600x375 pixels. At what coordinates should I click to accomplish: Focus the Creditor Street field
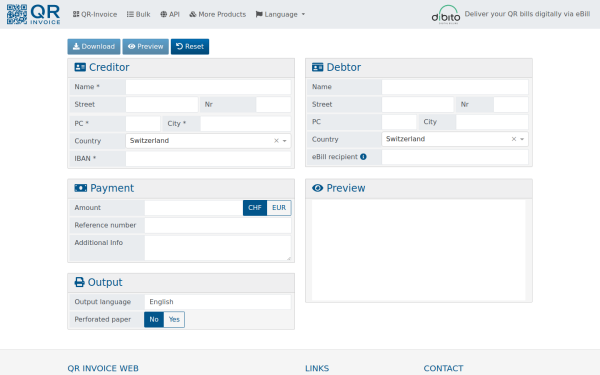tap(161, 104)
